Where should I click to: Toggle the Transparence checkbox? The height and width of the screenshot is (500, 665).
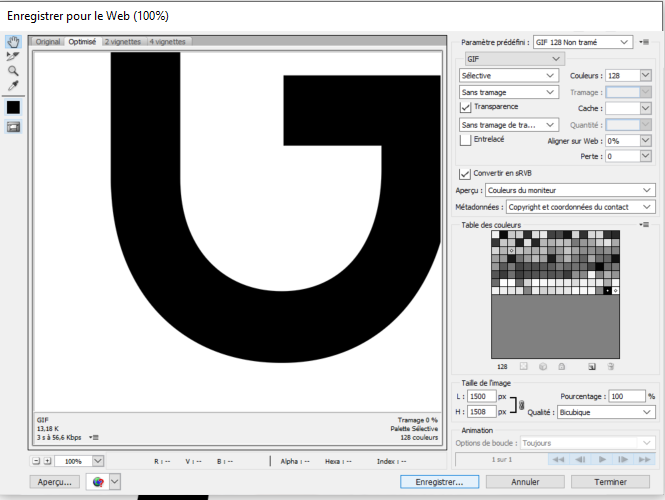pos(465,107)
